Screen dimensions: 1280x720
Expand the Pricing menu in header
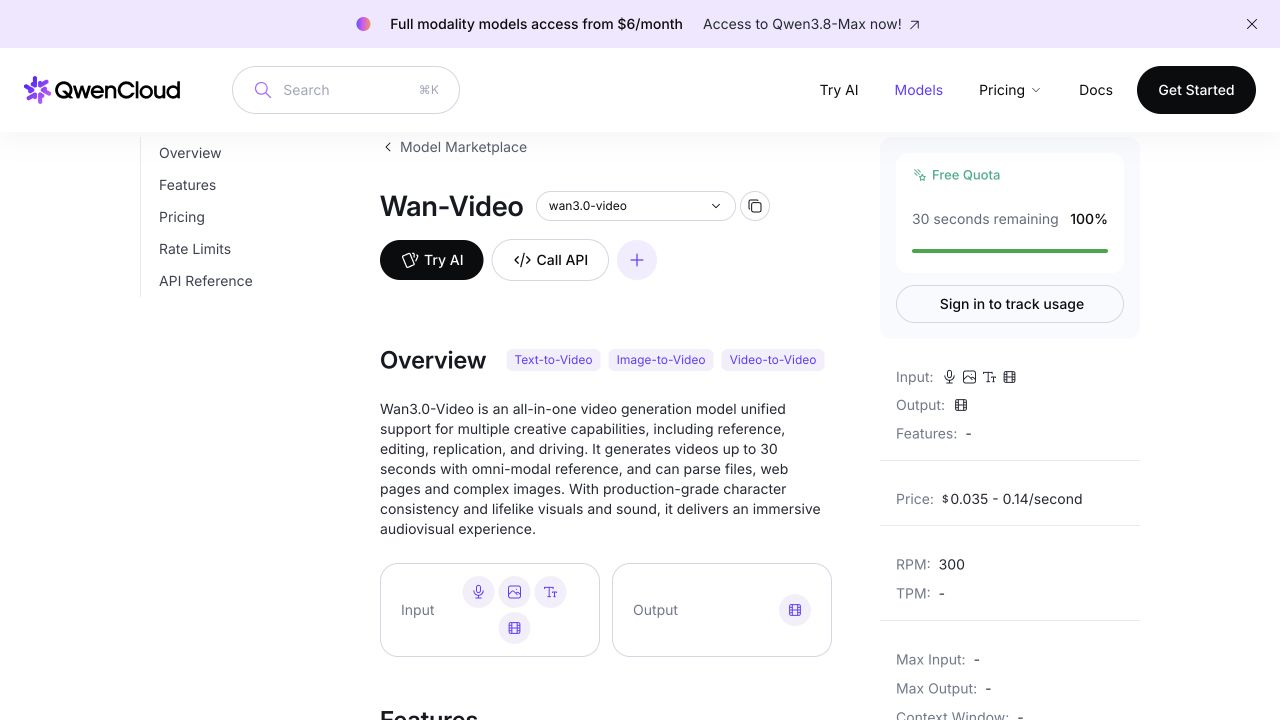[1010, 90]
